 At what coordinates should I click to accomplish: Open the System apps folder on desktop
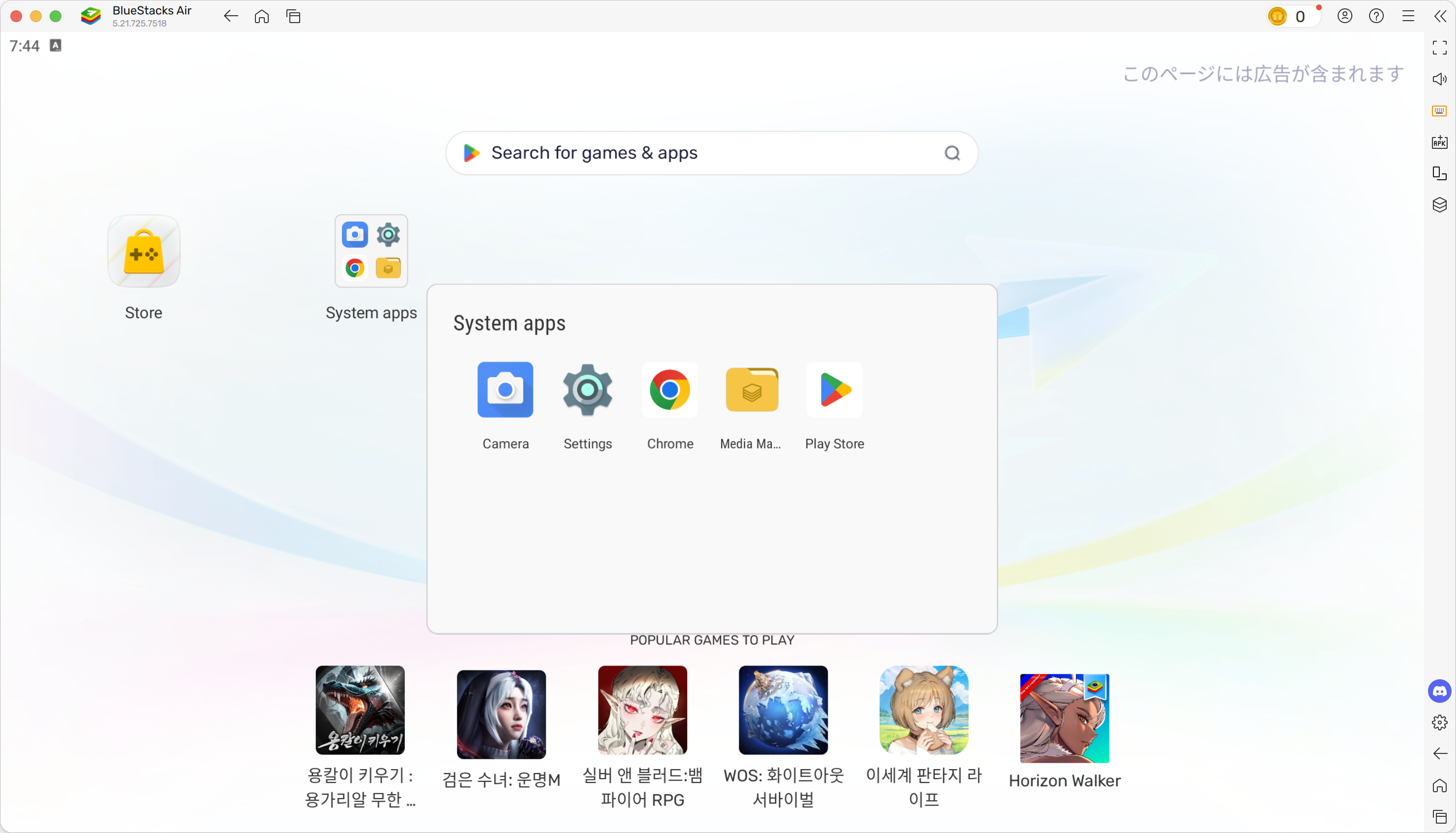(x=371, y=251)
